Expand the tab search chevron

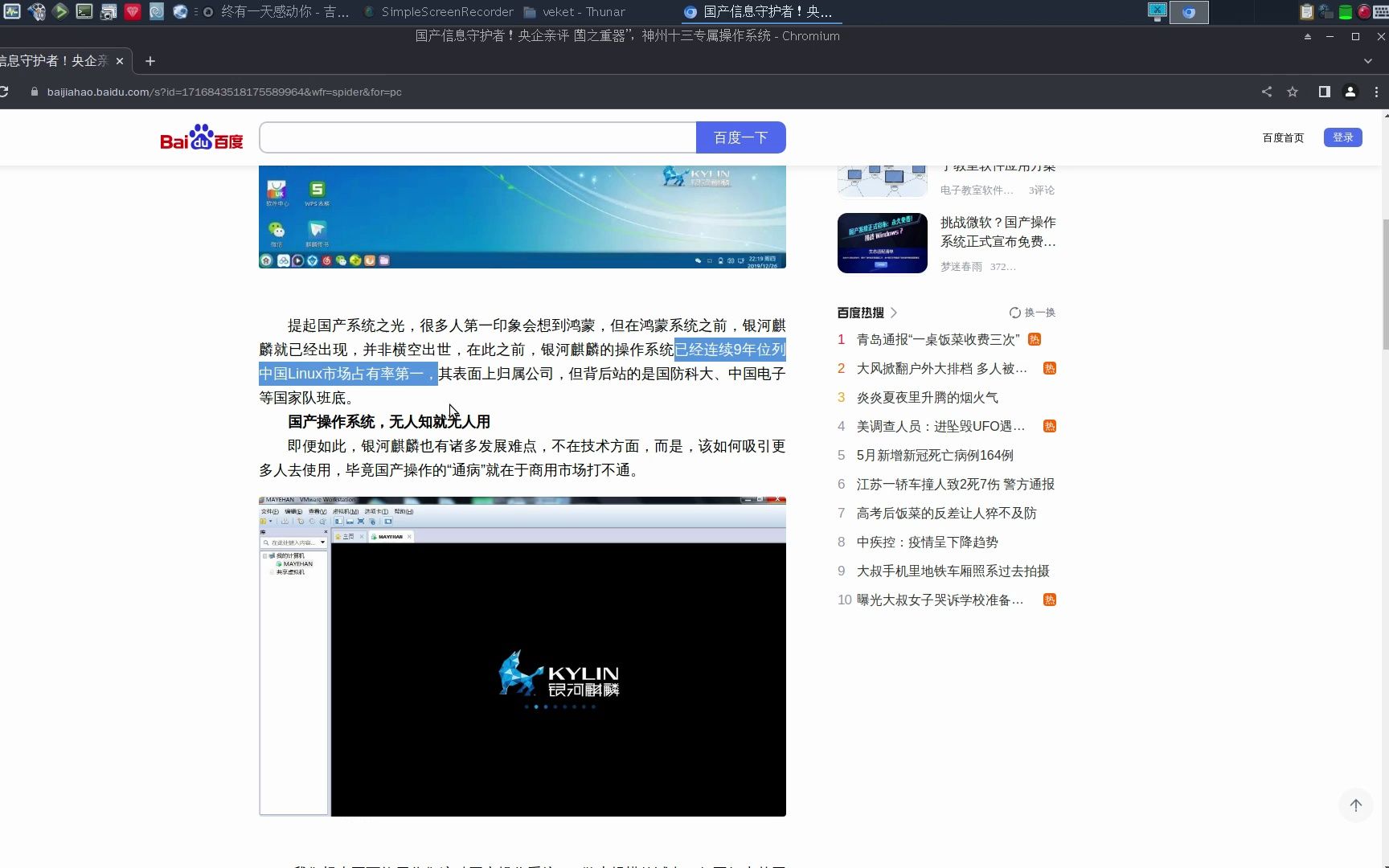tap(1368, 61)
